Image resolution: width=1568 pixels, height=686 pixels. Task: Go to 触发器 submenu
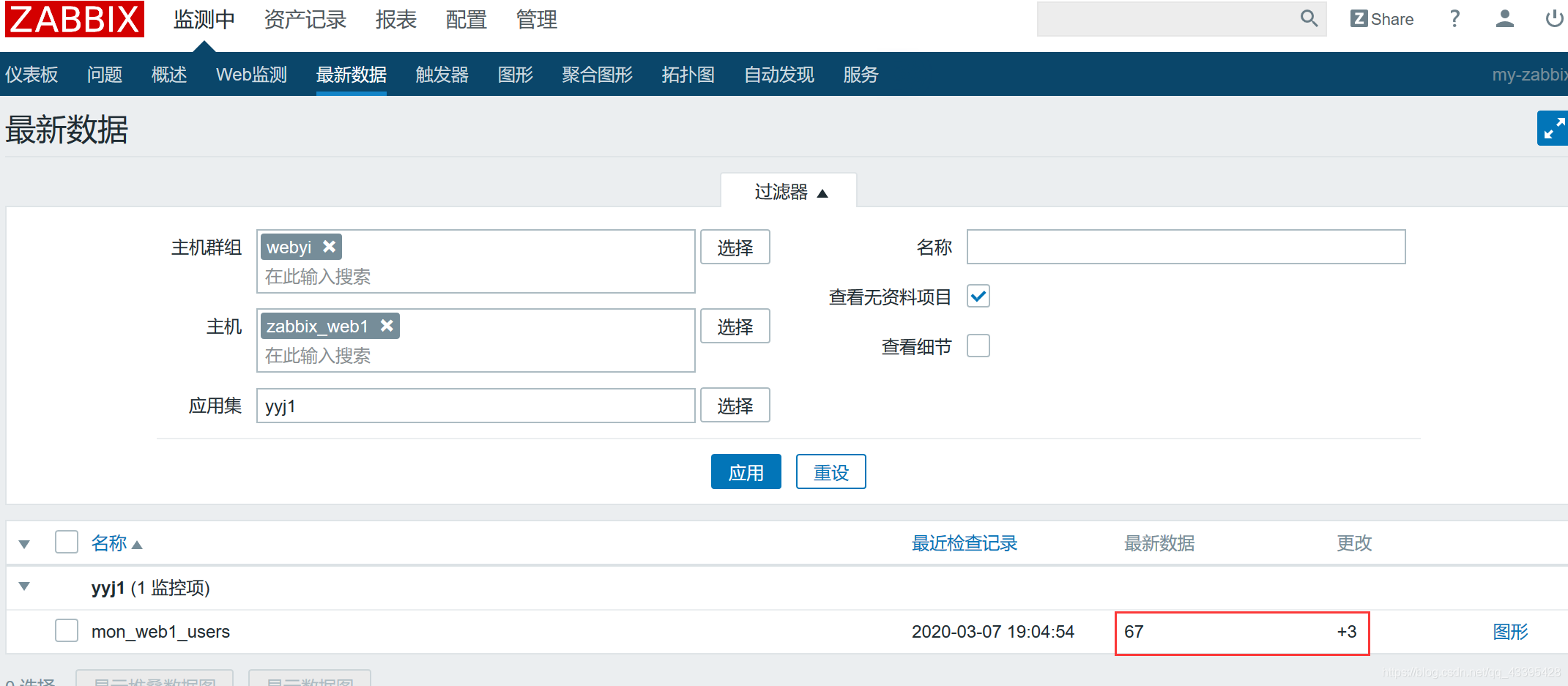pos(442,75)
